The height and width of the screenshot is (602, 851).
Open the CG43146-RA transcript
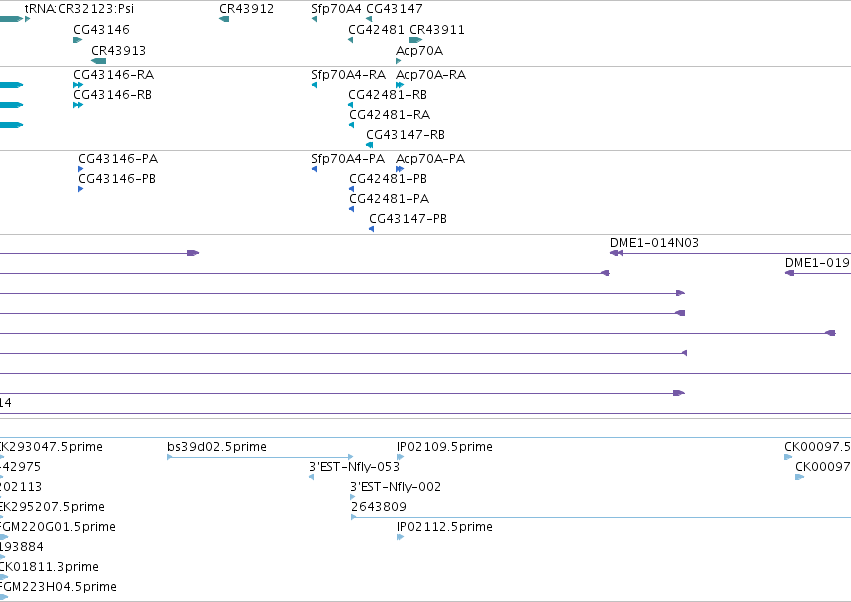78,85
